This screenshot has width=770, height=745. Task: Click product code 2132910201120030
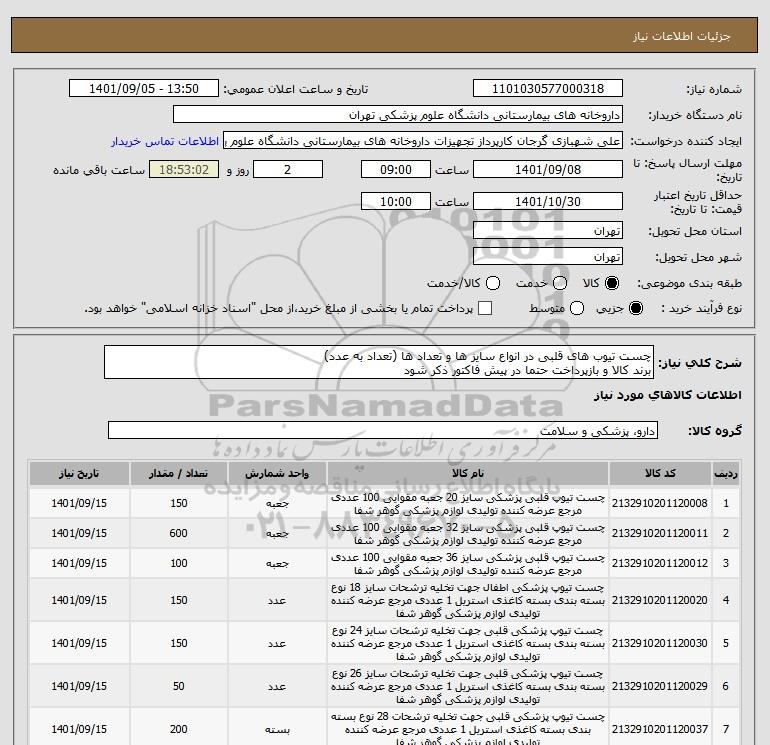pos(660,643)
